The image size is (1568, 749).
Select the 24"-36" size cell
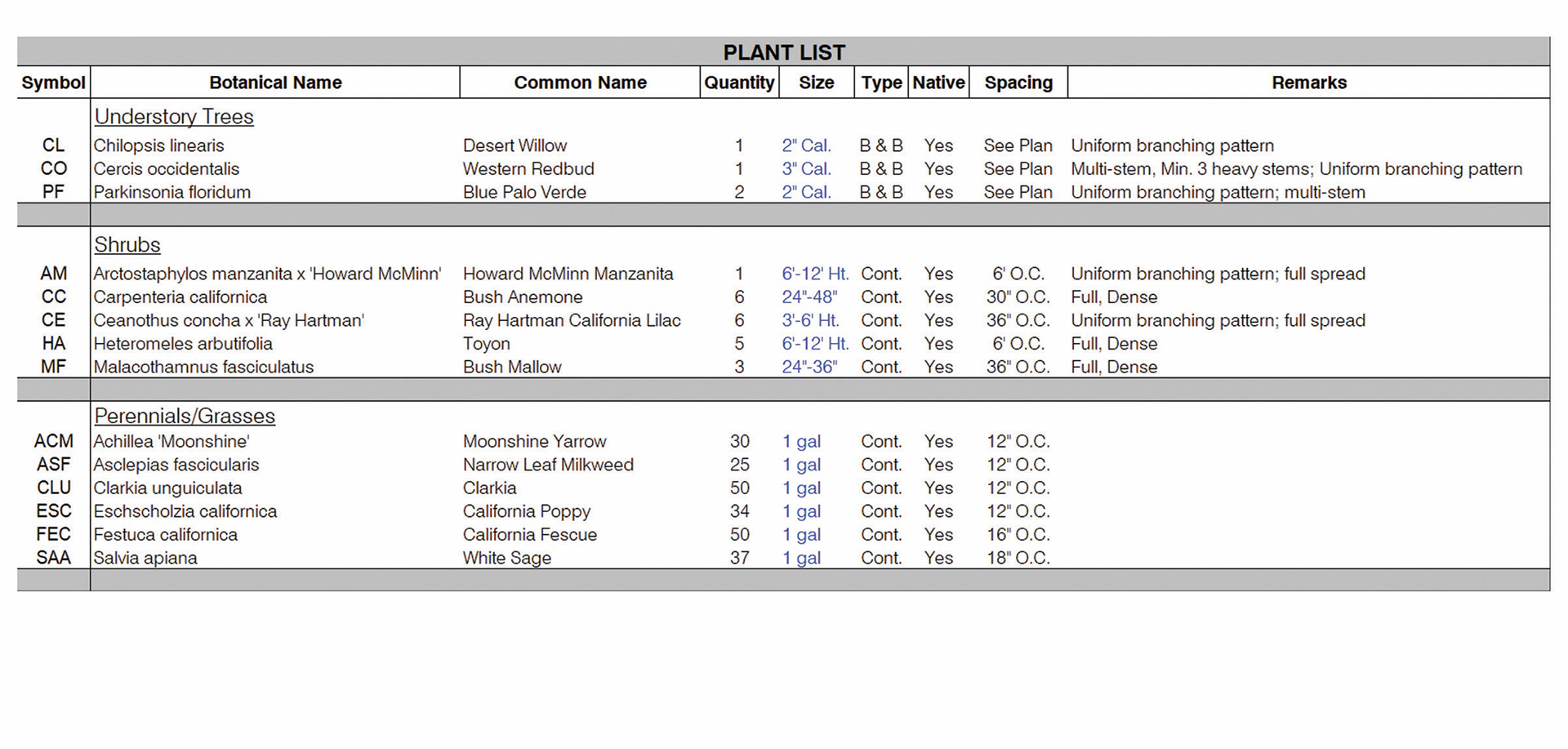point(809,367)
